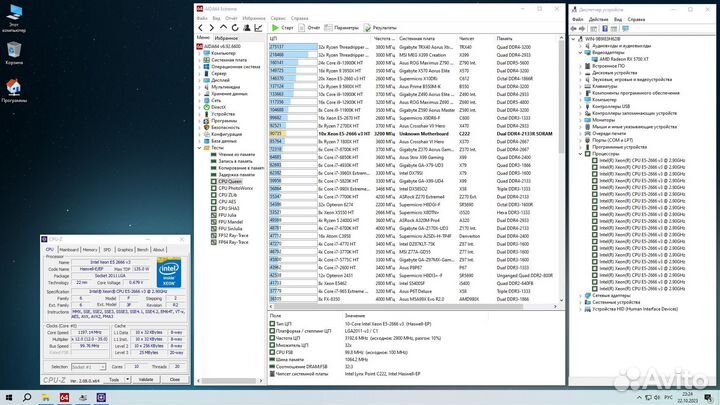Collapse the Тесты node
Viewport: 720px width, 405px height.
point(199,148)
